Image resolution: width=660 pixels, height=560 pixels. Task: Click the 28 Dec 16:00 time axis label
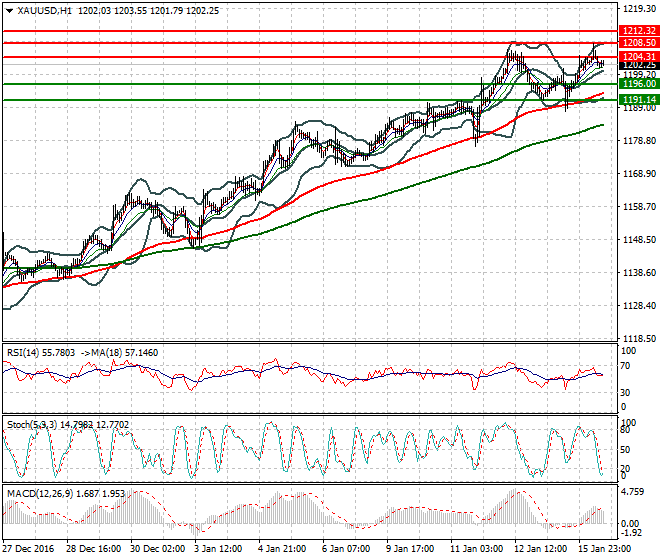pos(93,549)
